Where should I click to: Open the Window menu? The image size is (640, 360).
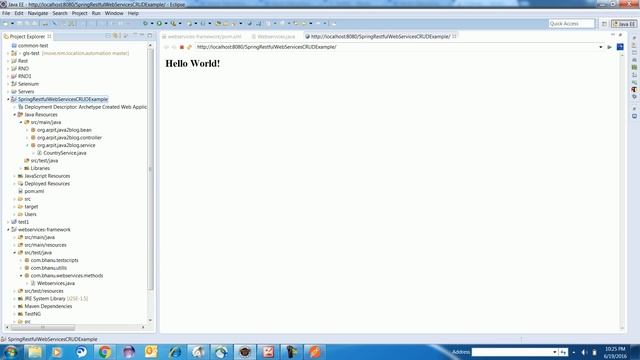pyautogui.click(x=114, y=13)
